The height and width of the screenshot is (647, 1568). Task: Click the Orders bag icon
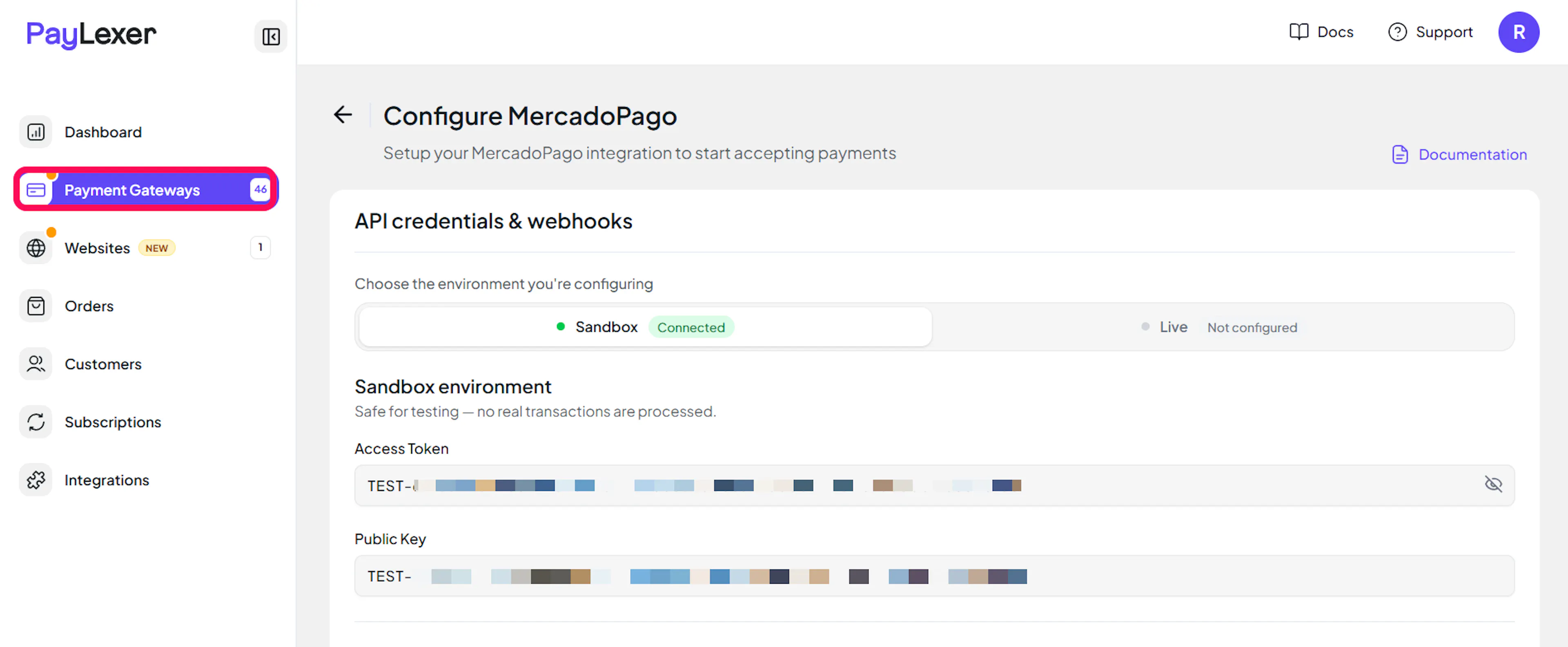point(36,306)
